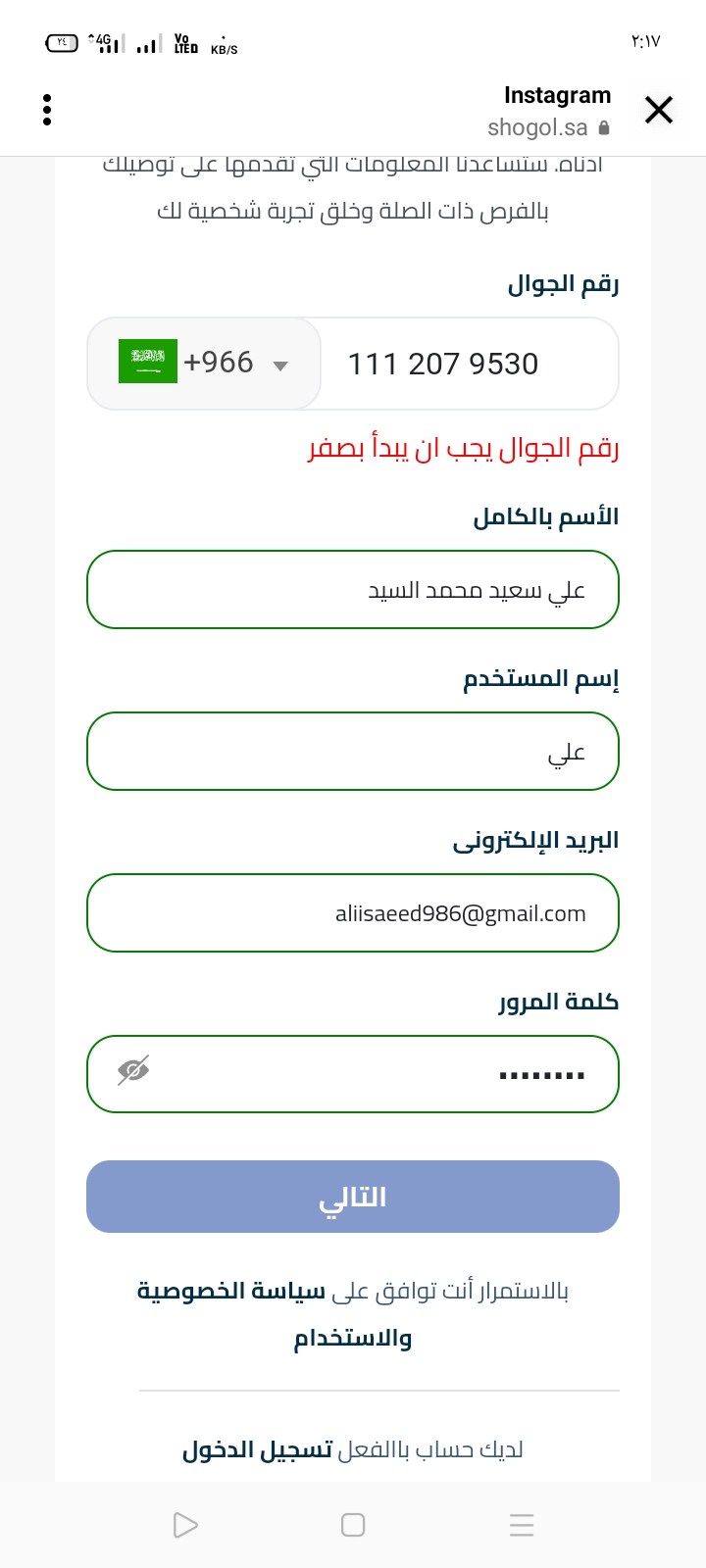This screenshot has width=706, height=1568.
Task: Open the سياسة الخصوصية privacy policy link
Action: click(231, 1291)
